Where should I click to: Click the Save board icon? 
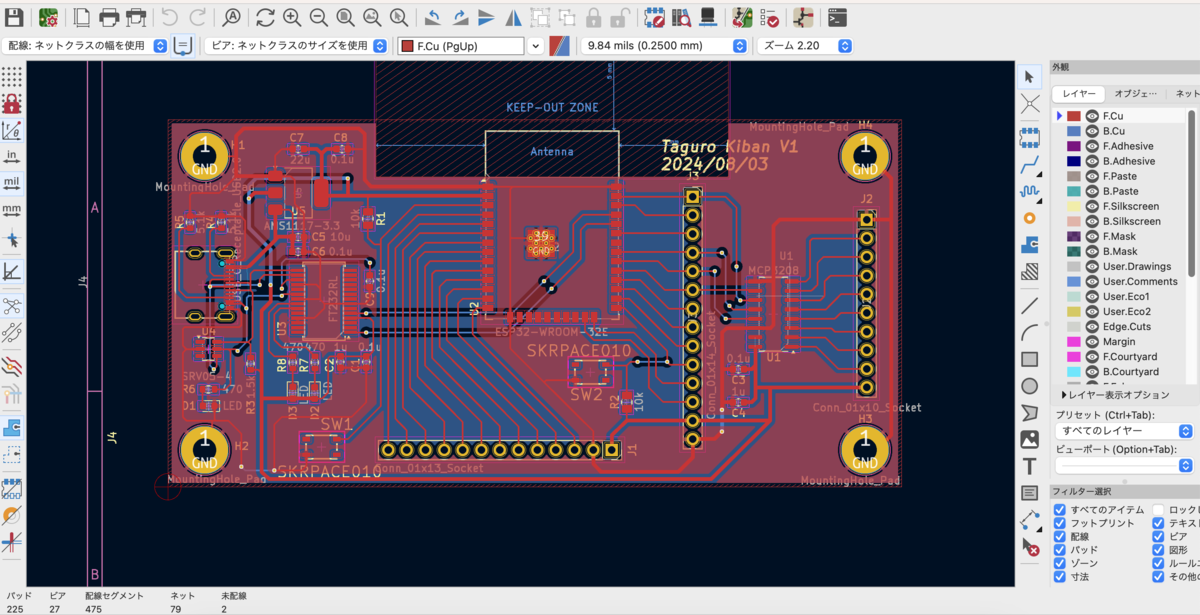(x=14, y=17)
